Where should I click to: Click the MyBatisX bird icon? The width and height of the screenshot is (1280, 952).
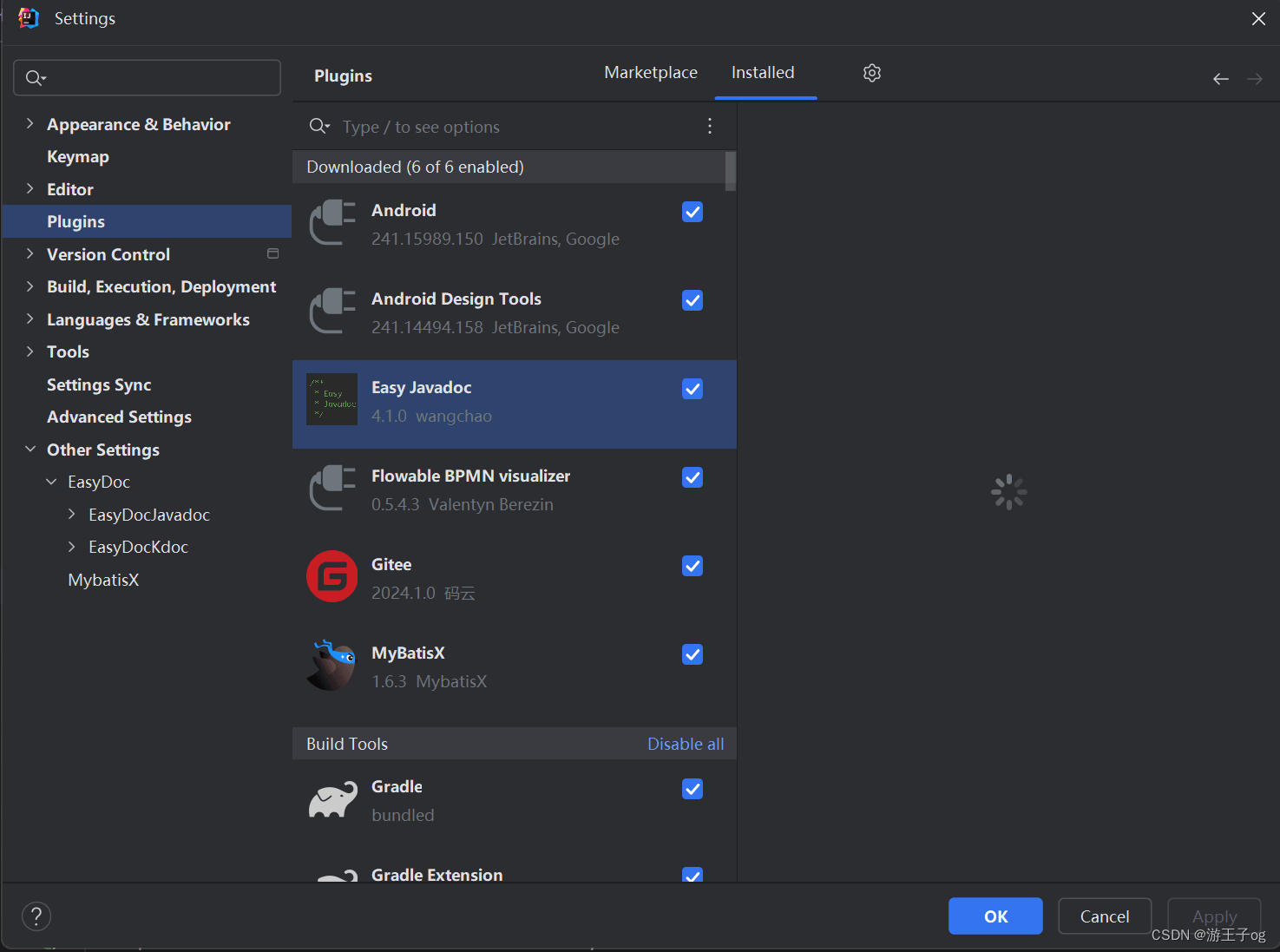tap(332, 666)
